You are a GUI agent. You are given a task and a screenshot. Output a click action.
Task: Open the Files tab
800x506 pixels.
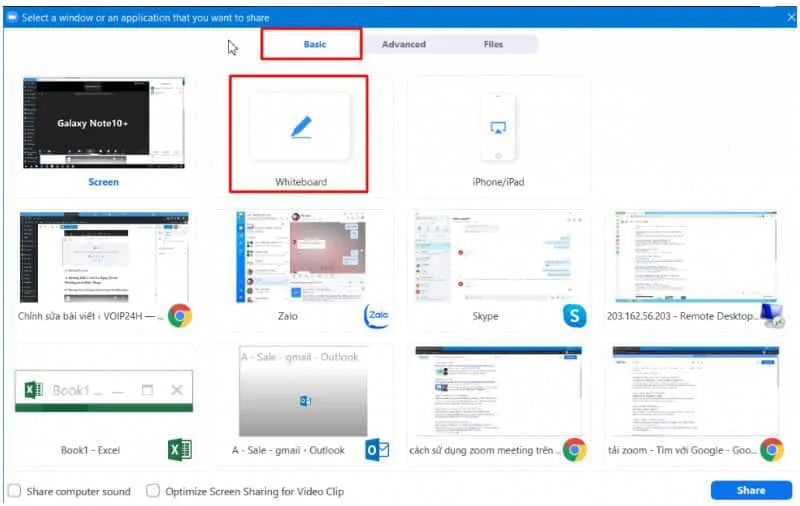(x=493, y=44)
